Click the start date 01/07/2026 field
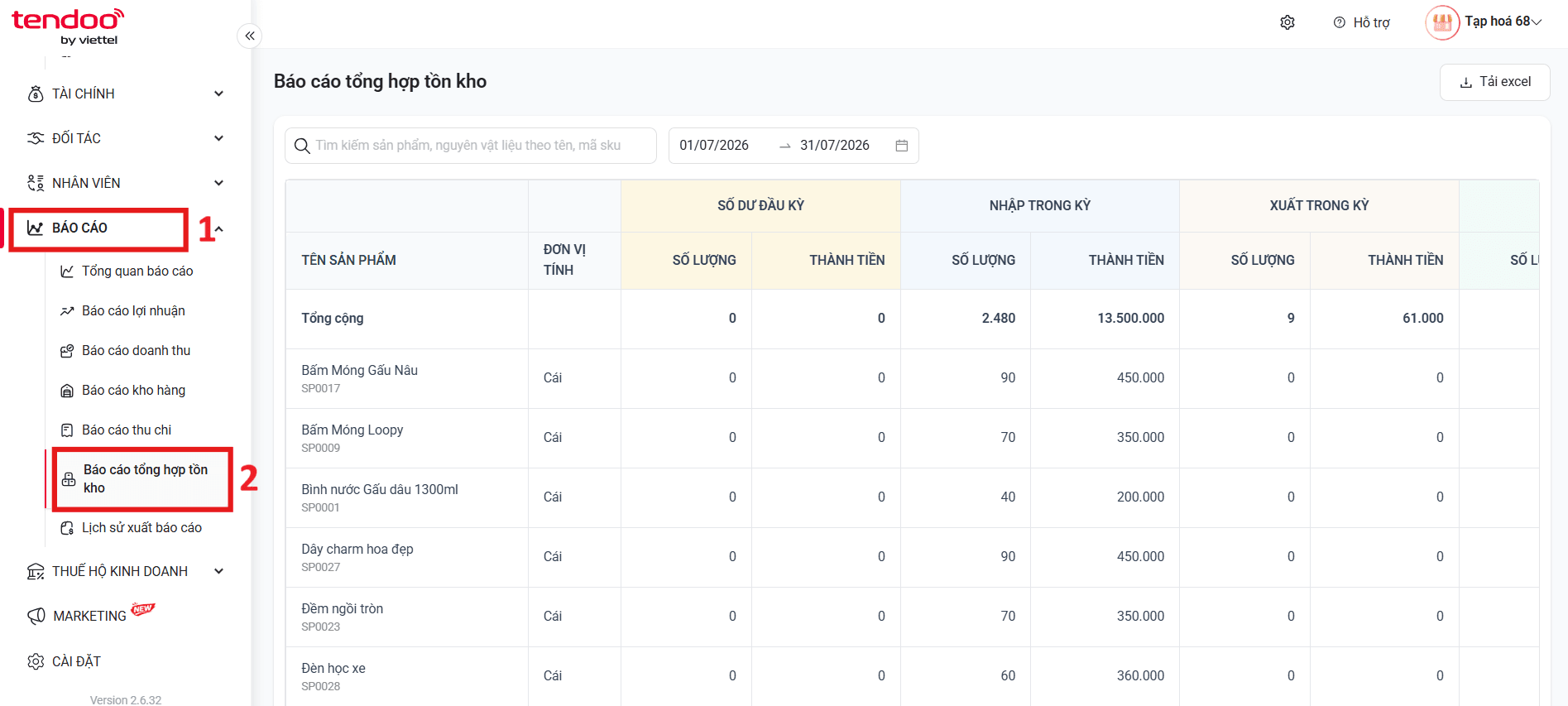The image size is (1568, 706). pyautogui.click(x=714, y=146)
